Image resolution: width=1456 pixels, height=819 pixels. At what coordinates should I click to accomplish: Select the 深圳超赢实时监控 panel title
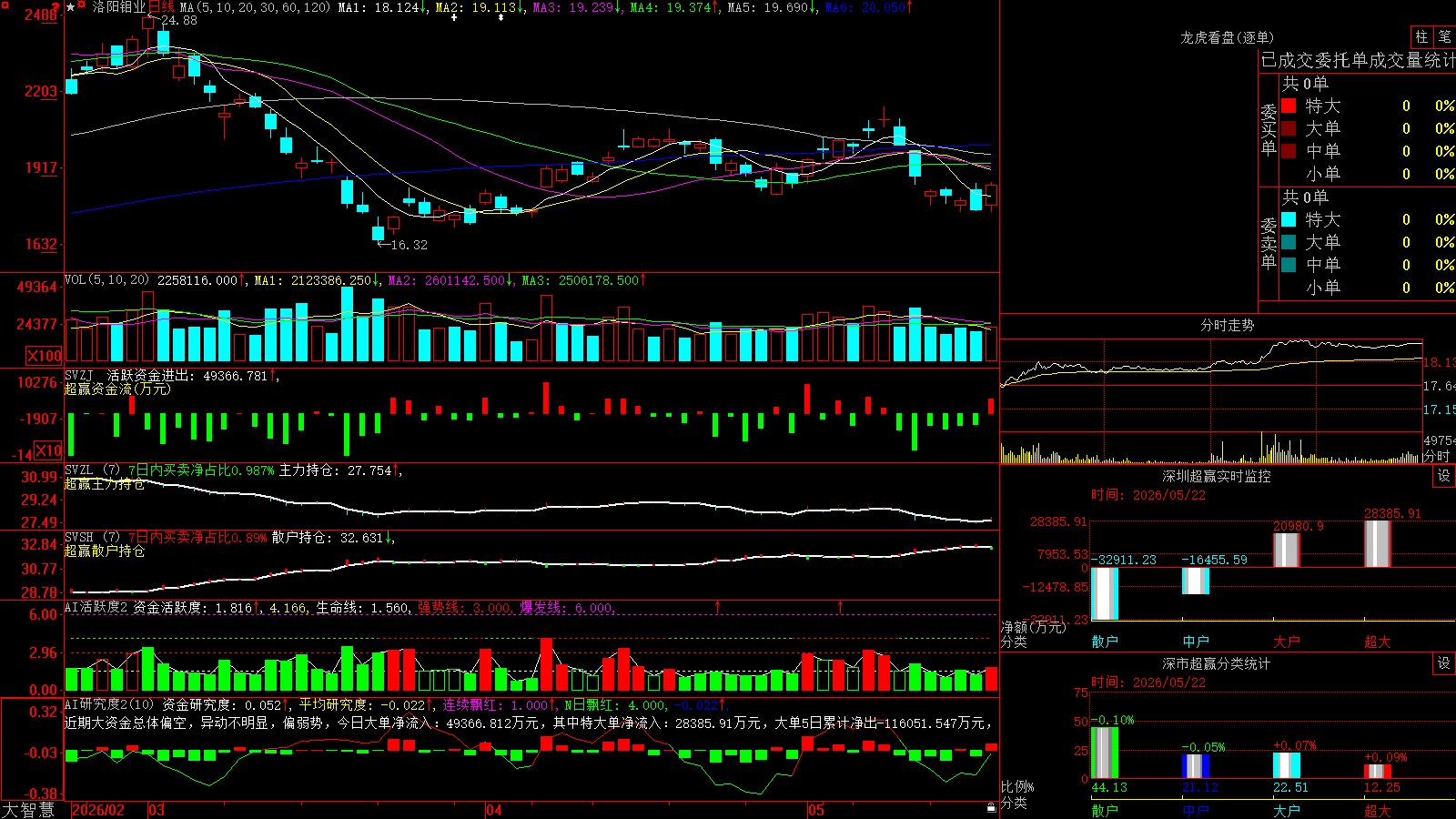[x=1217, y=476]
